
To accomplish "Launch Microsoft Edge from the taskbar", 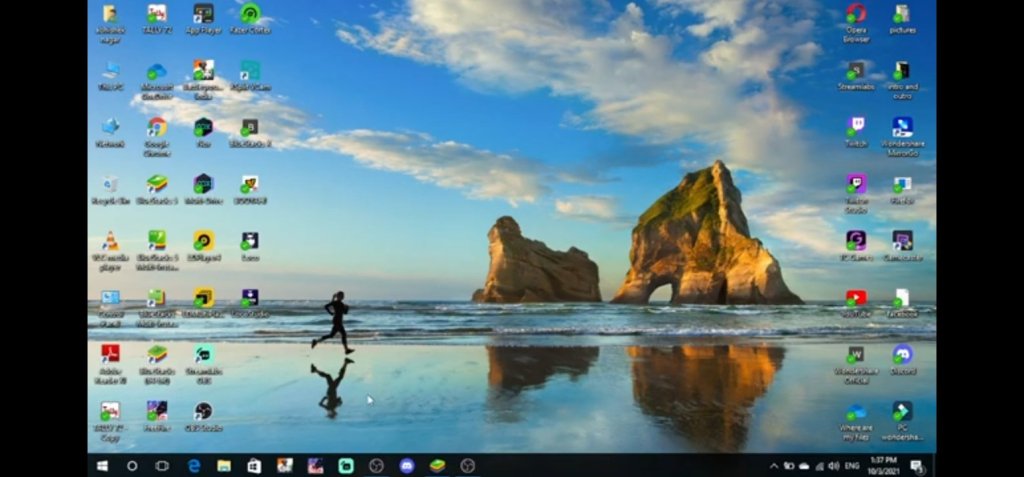I will [x=194, y=466].
